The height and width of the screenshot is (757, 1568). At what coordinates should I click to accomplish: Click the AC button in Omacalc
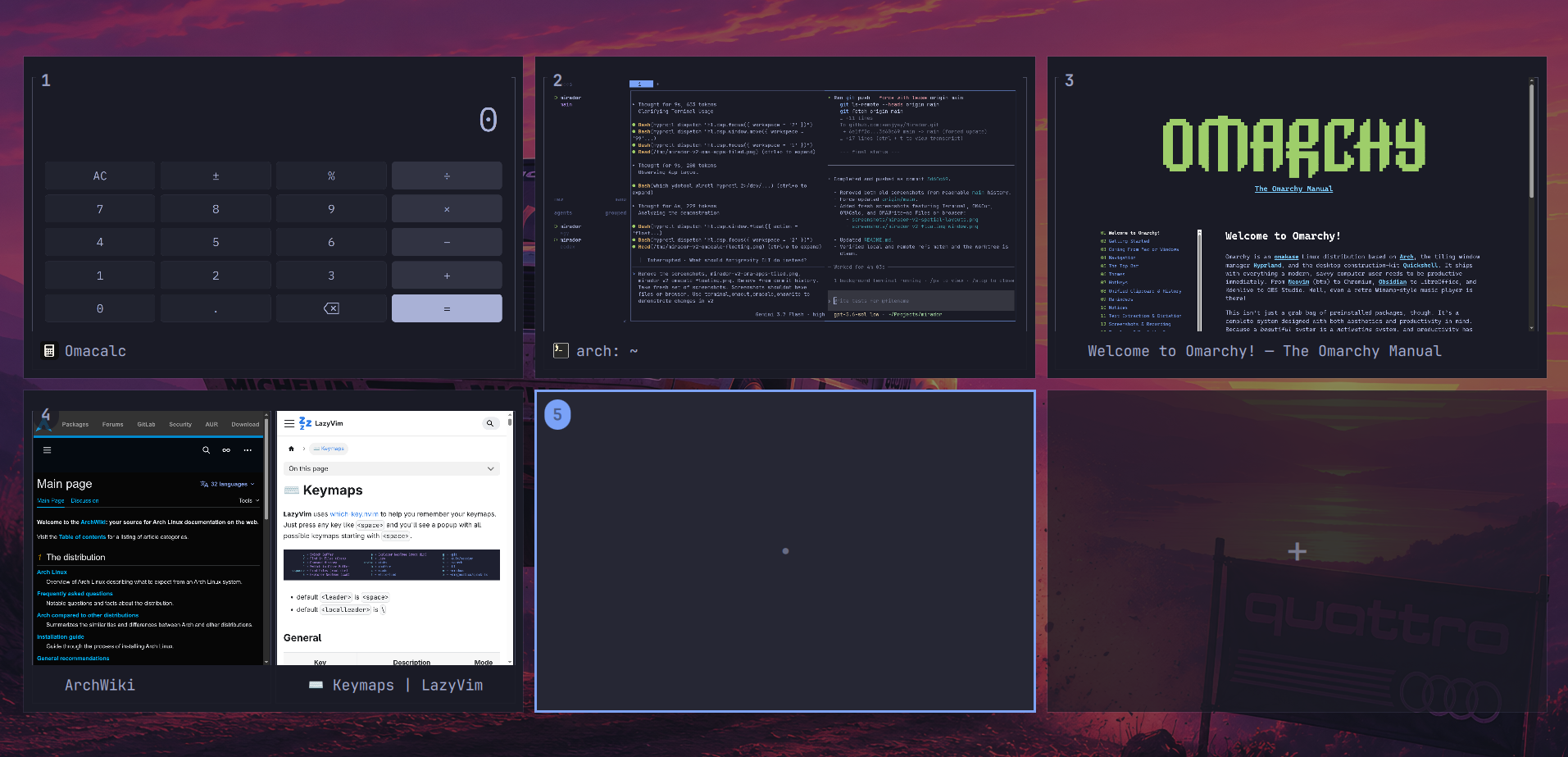(100, 176)
